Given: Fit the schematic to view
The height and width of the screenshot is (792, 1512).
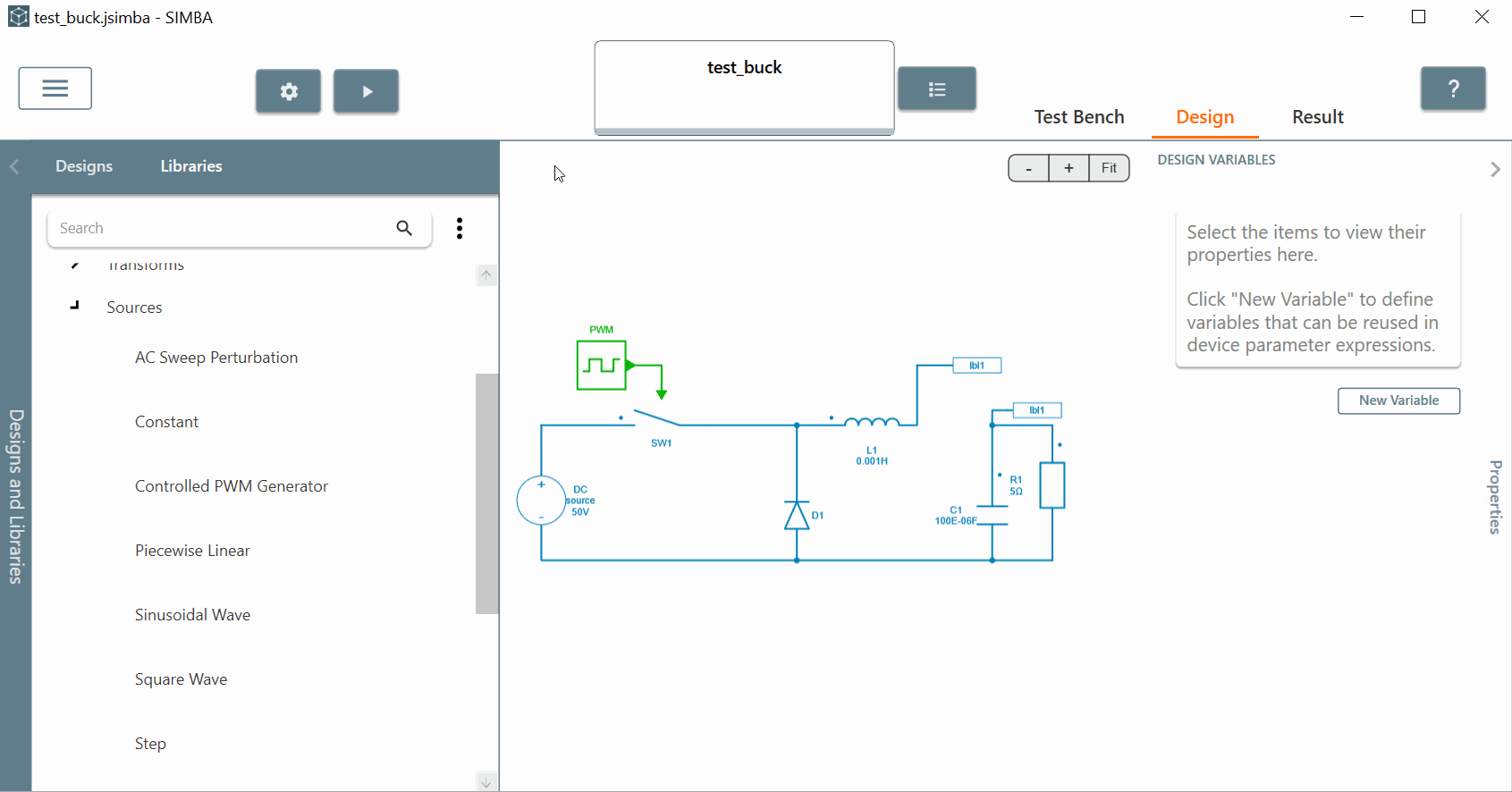Looking at the screenshot, I should pos(1109,168).
